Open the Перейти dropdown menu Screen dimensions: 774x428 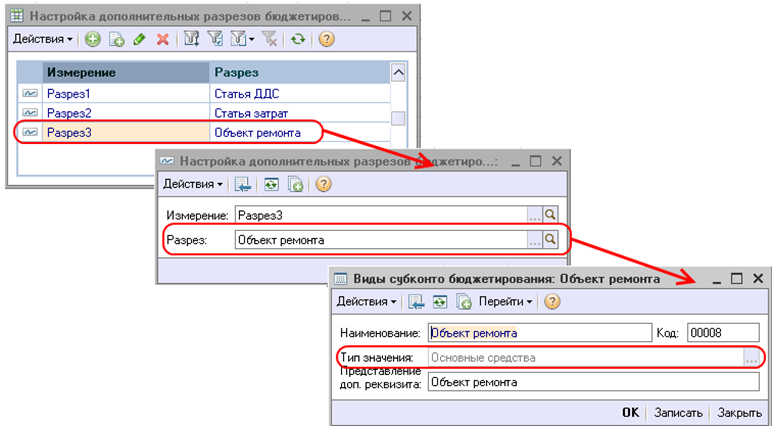505,301
